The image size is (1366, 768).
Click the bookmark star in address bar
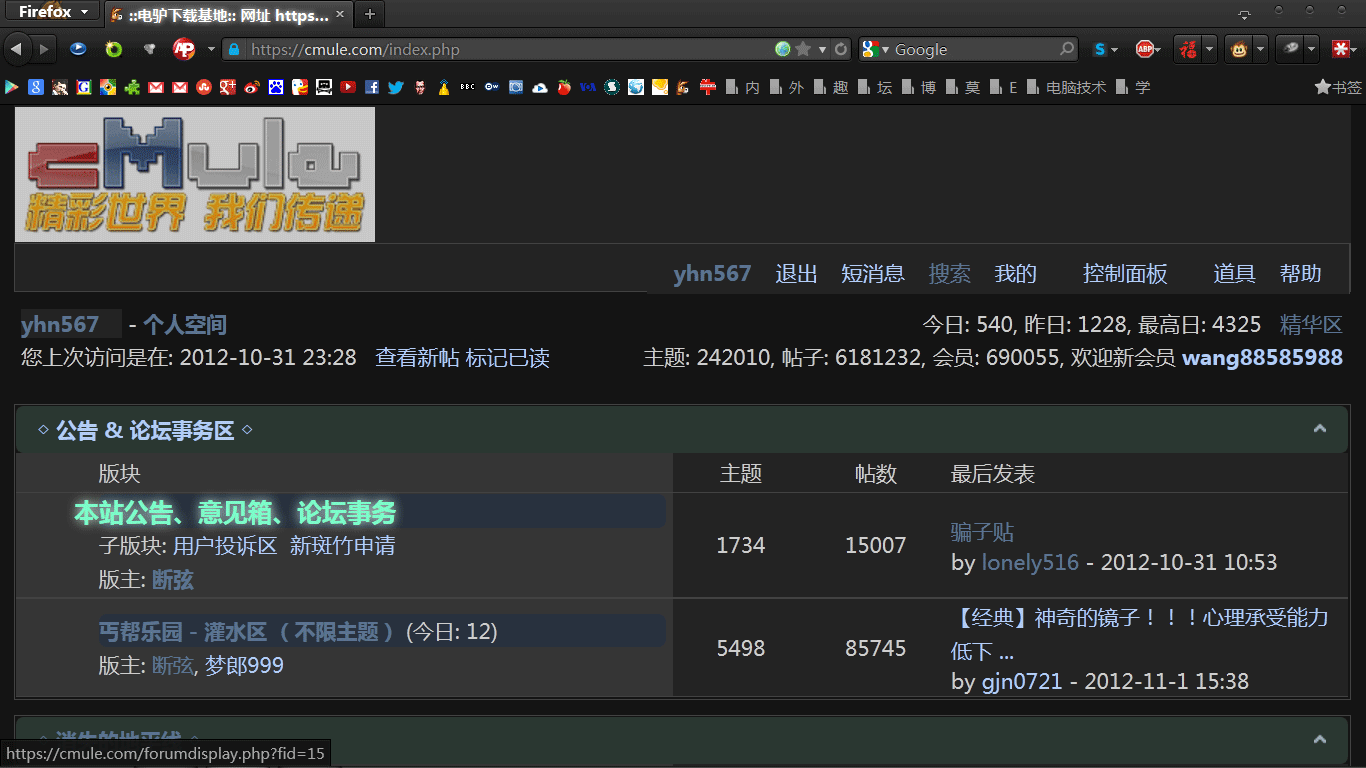[x=803, y=49]
